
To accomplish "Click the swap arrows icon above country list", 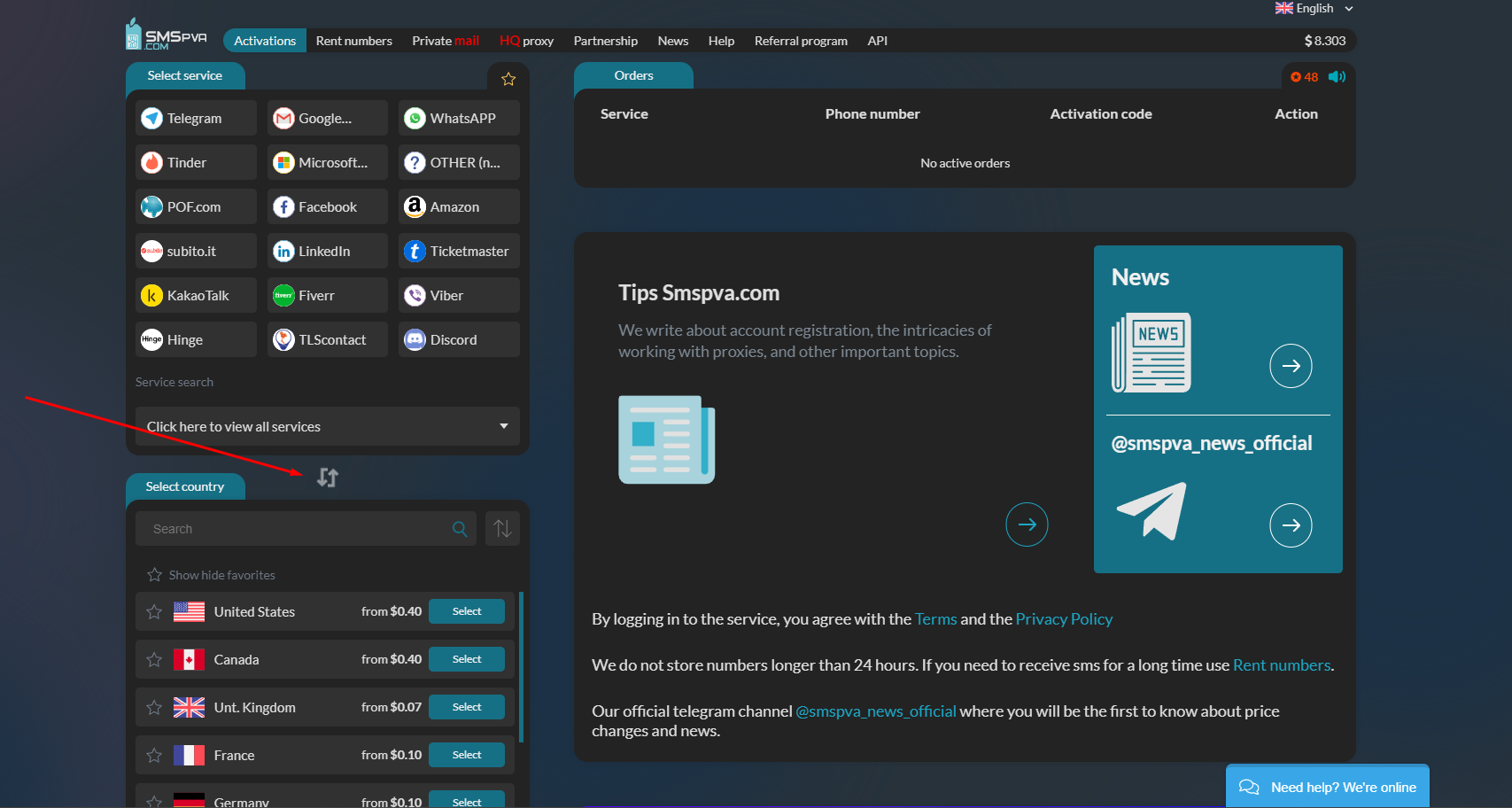I will coord(328,478).
